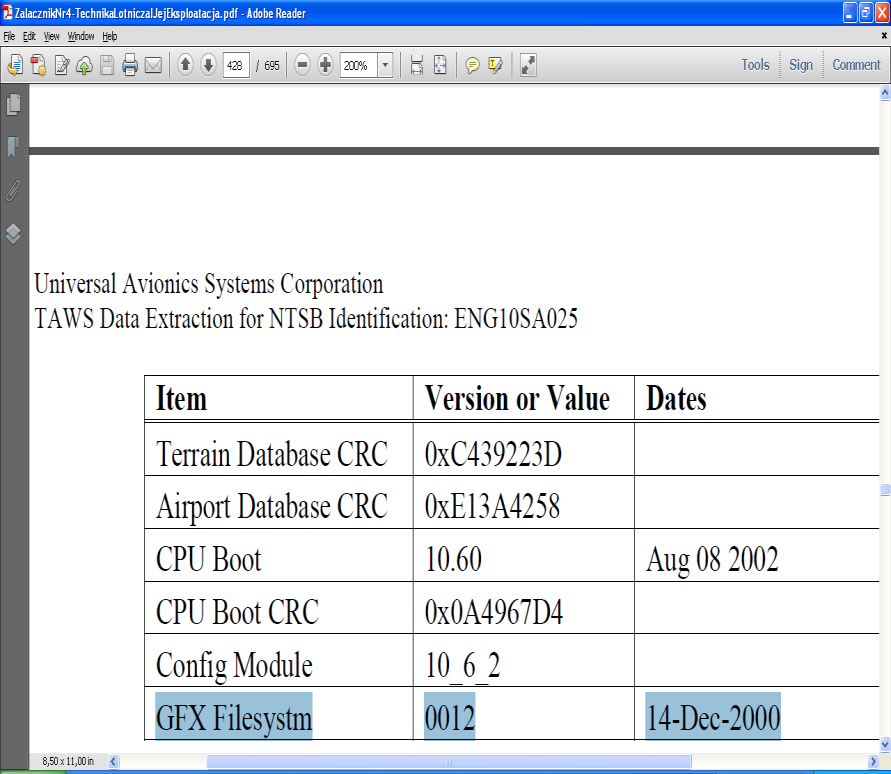
Task: Open the edit/sign document toolbar icon
Action: click(x=61, y=65)
